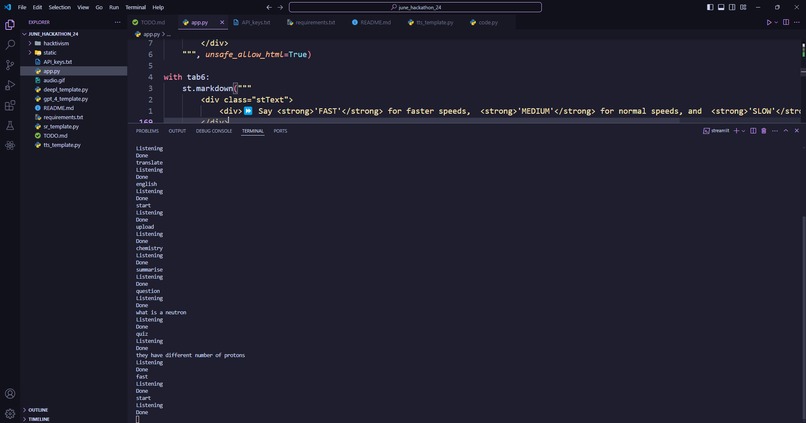Open terminal panel More Actions ellipsis
This screenshot has height=423, width=806.
pos(775,131)
